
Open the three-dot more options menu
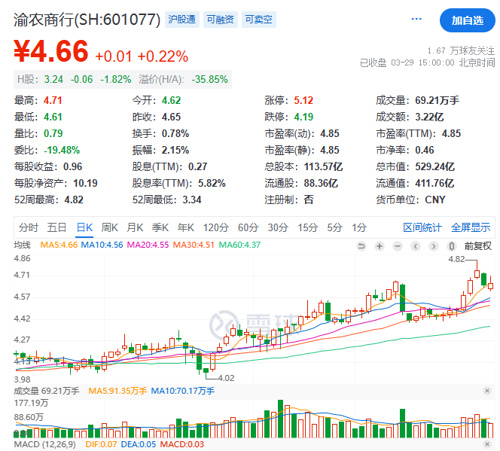click(416, 19)
